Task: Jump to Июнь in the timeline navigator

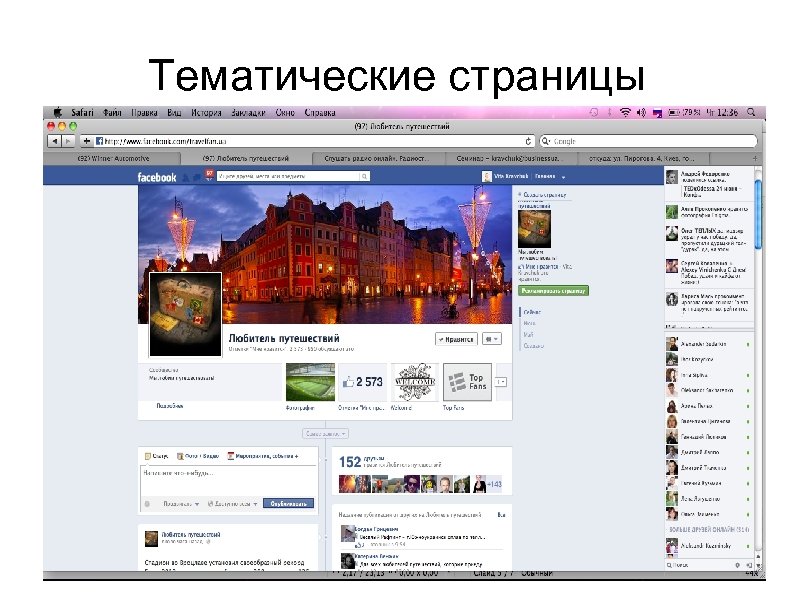Action: click(x=529, y=323)
